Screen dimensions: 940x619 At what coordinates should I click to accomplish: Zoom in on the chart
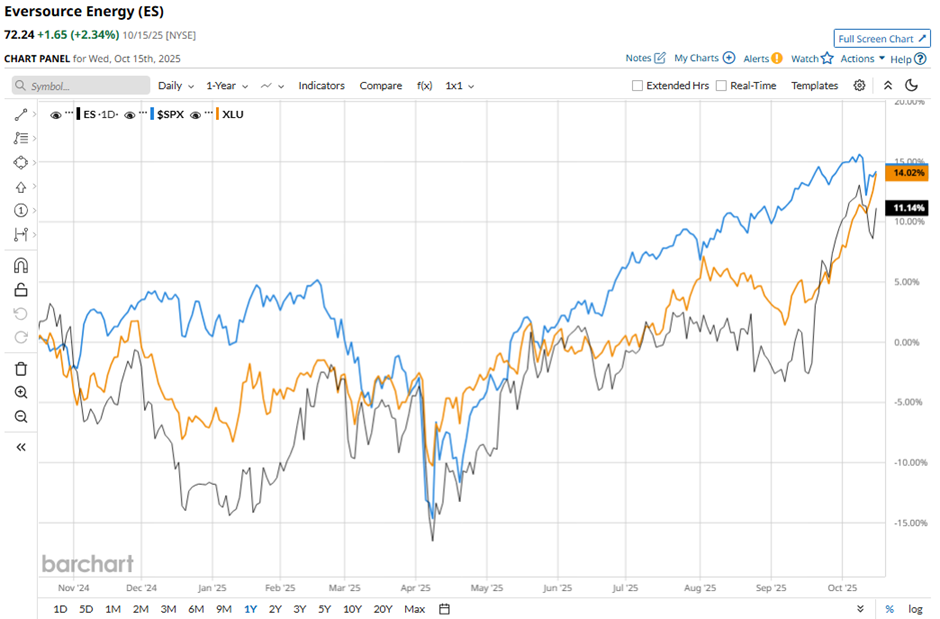pos(20,392)
